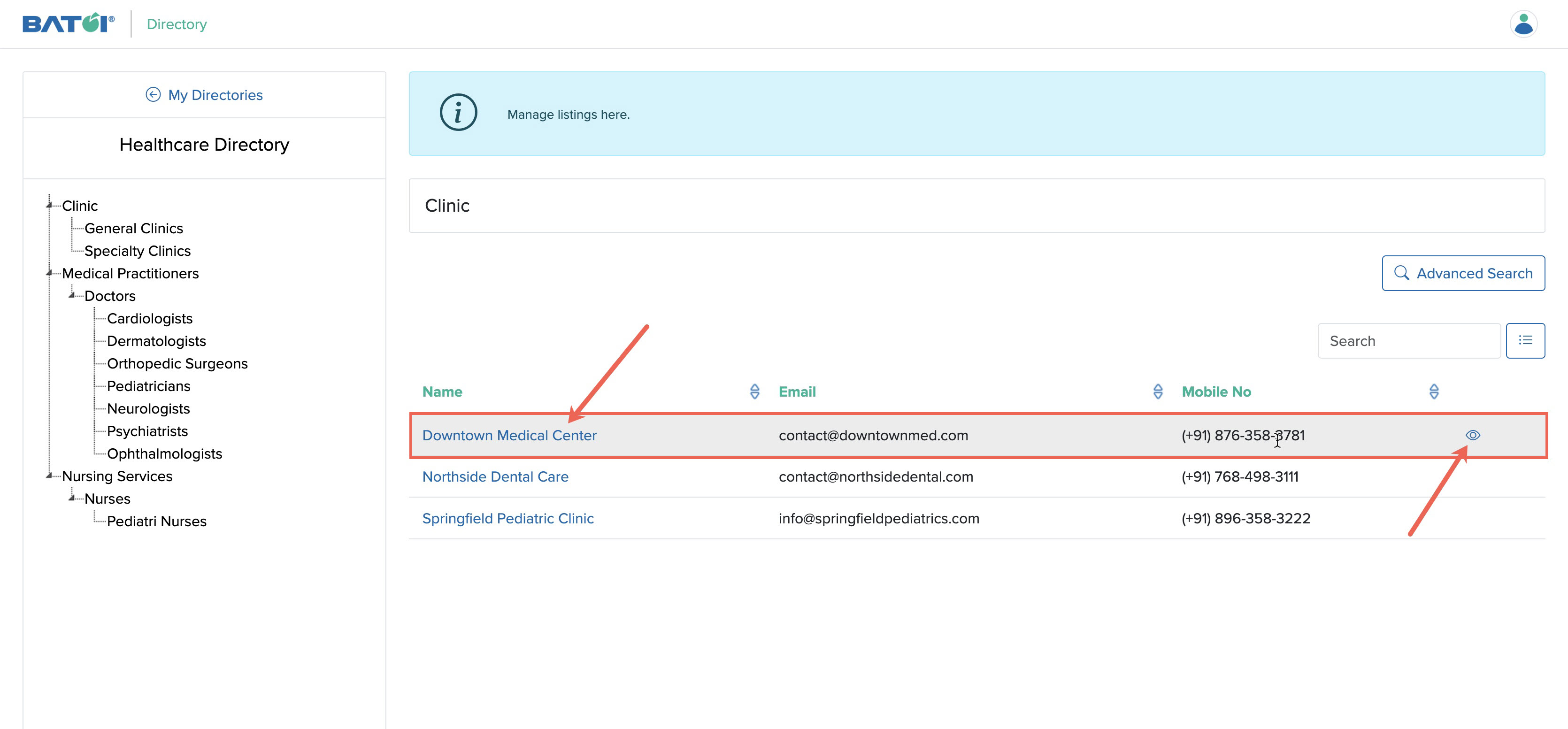Click the list view toggle icon
Image resolution: width=1568 pixels, height=729 pixels.
point(1527,340)
